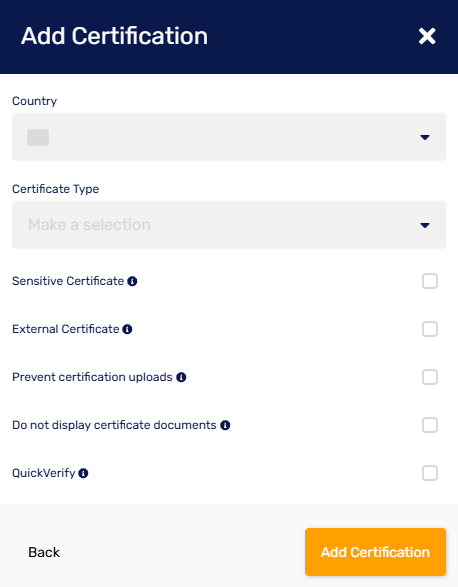Click the QuickVerify info icon
458x587 pixels.
coord(83,474)
